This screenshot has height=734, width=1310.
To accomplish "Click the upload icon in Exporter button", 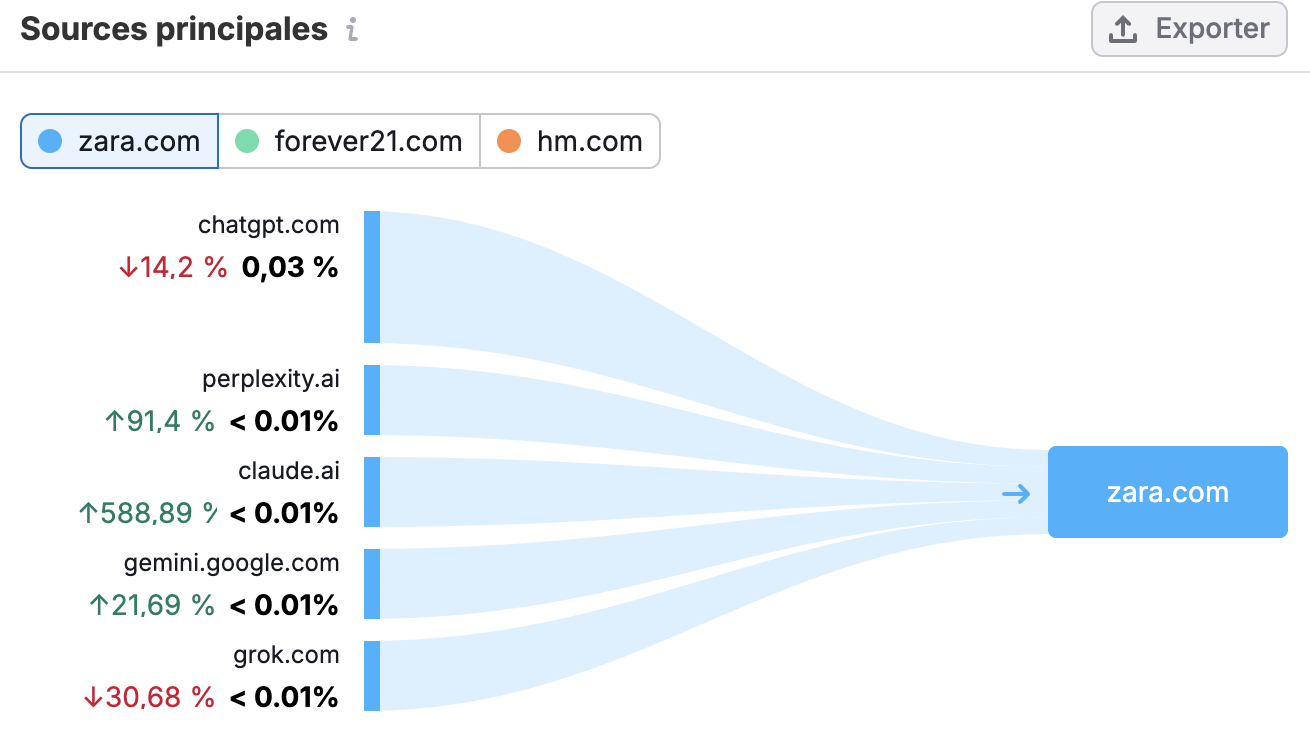I will (x=1124, y=29).
